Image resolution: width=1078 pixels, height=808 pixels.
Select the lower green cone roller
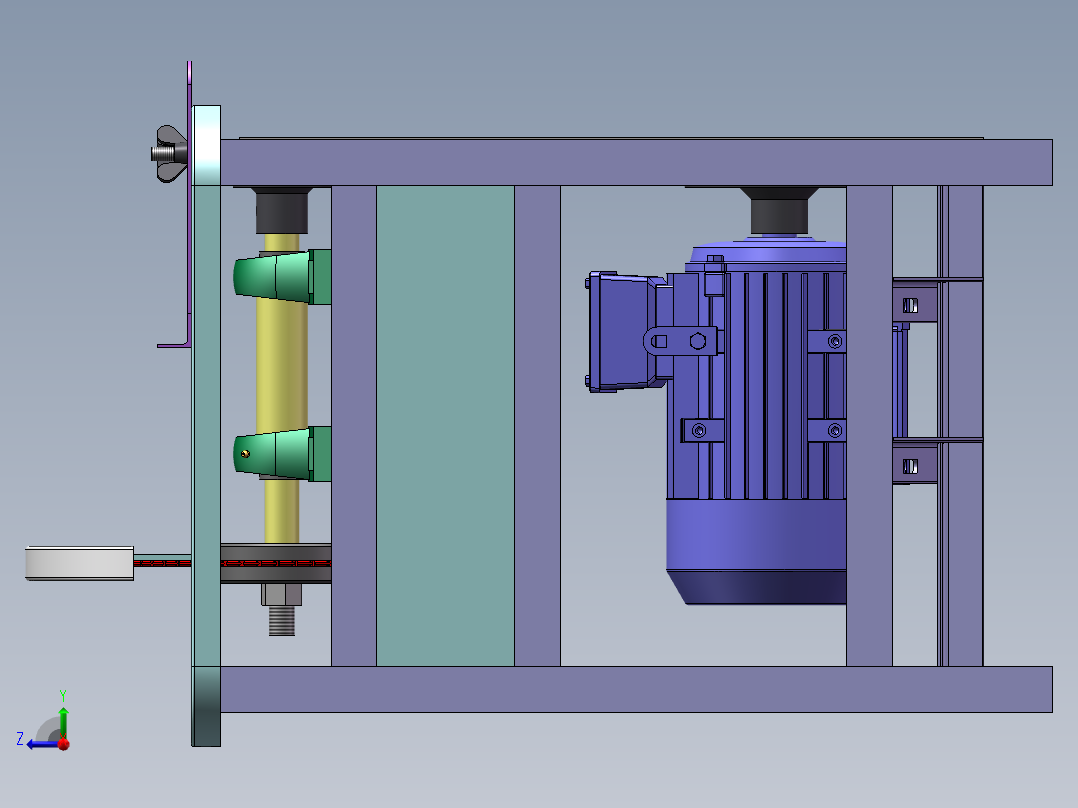pos(272,455)
